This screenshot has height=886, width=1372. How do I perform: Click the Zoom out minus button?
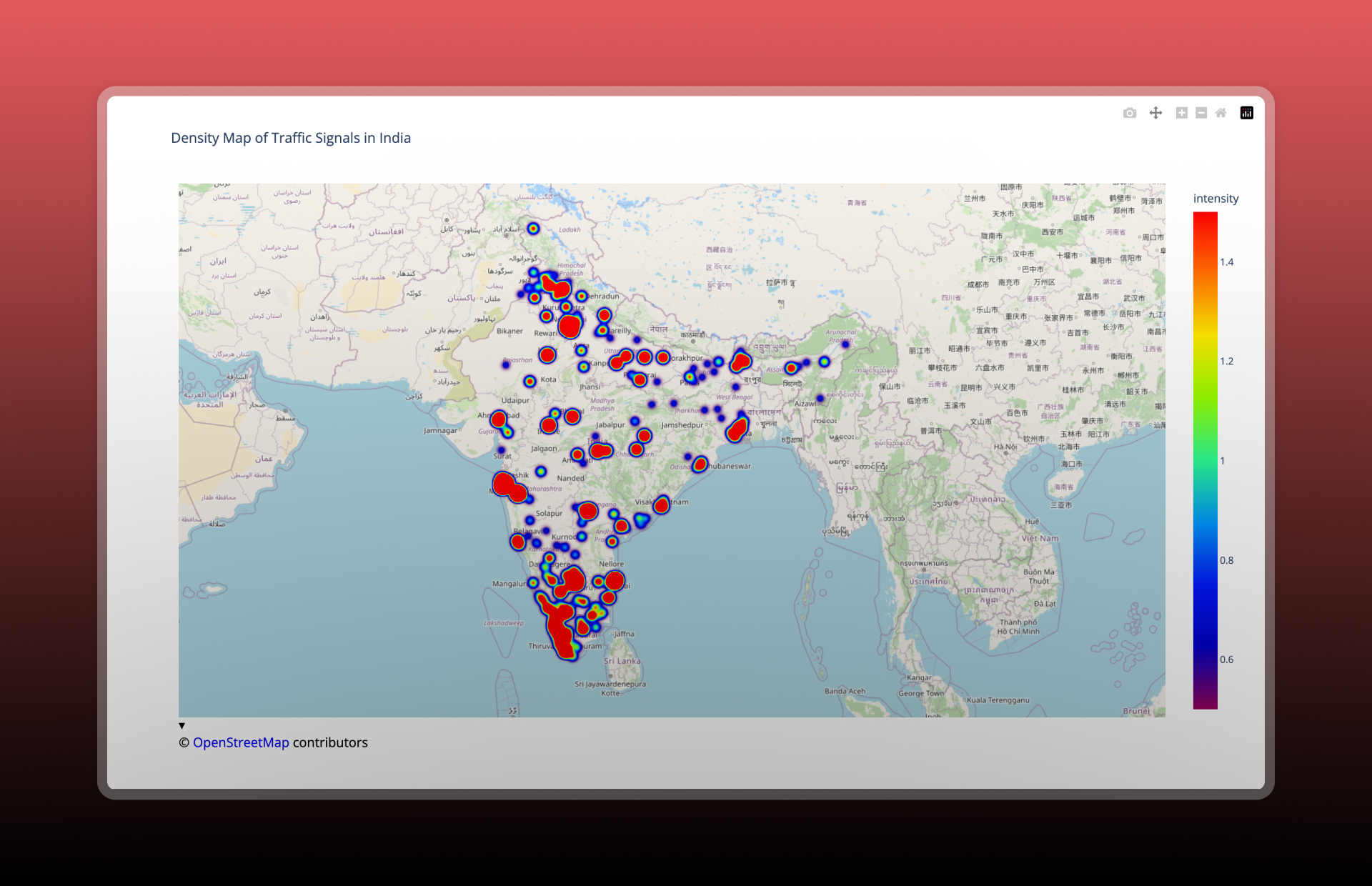tap(1201, 113)
